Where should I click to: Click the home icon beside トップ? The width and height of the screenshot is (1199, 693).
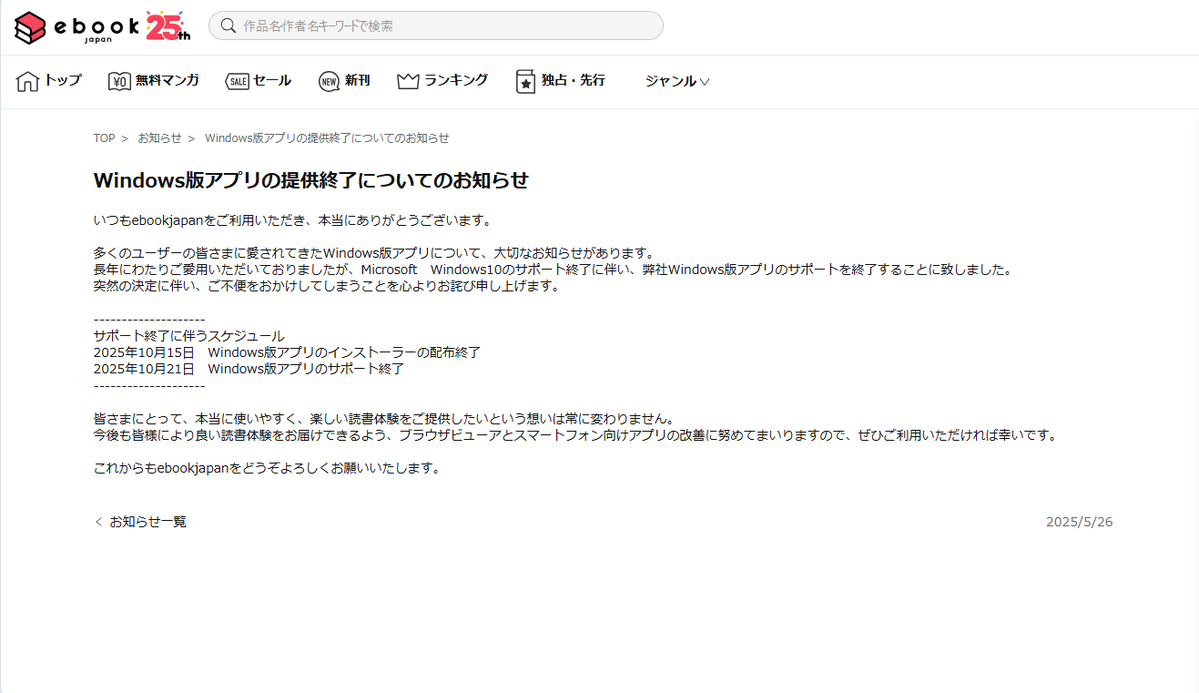point(27,81)
